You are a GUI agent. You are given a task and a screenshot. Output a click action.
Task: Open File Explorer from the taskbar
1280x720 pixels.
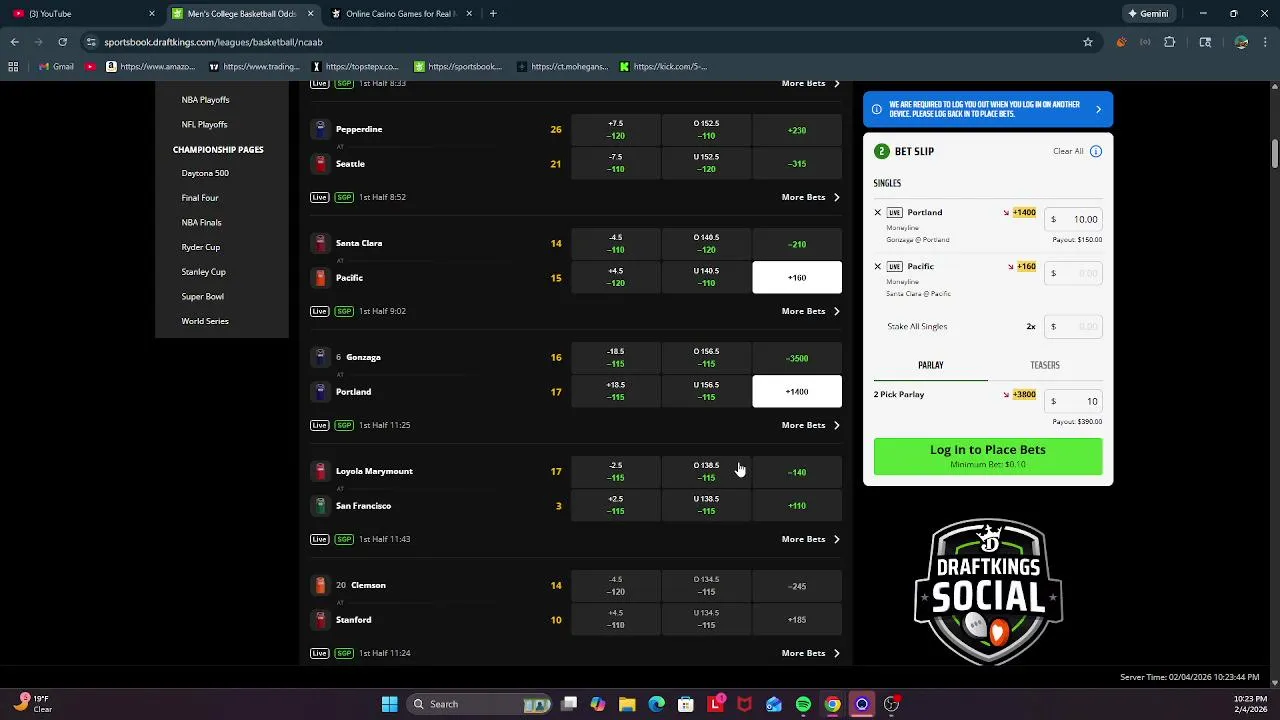(x=627, y=704)
